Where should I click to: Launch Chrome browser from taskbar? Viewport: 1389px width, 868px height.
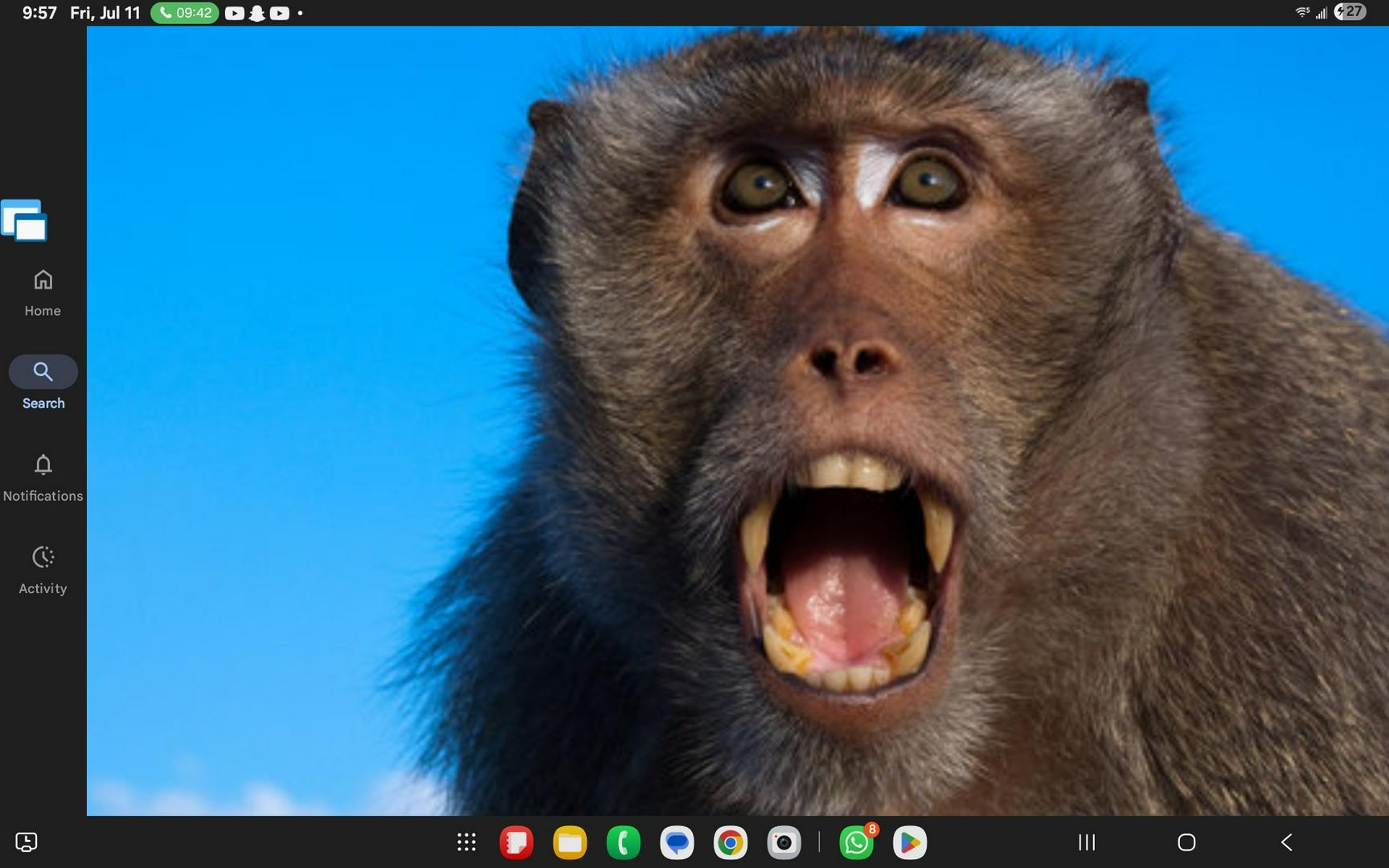(x=730, y=842)
